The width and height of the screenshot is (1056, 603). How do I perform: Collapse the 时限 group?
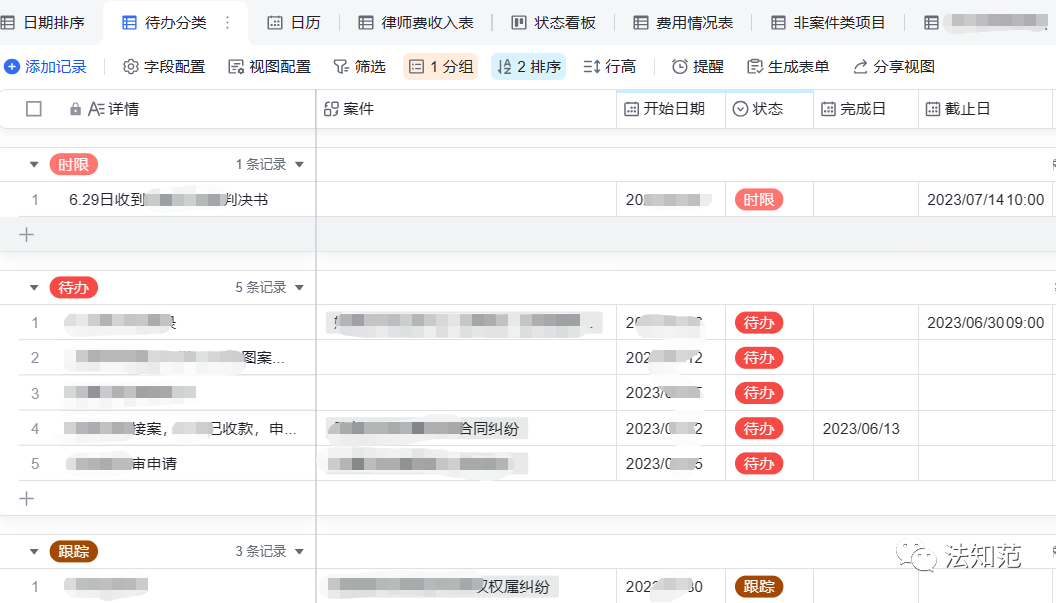pos(33,163)
